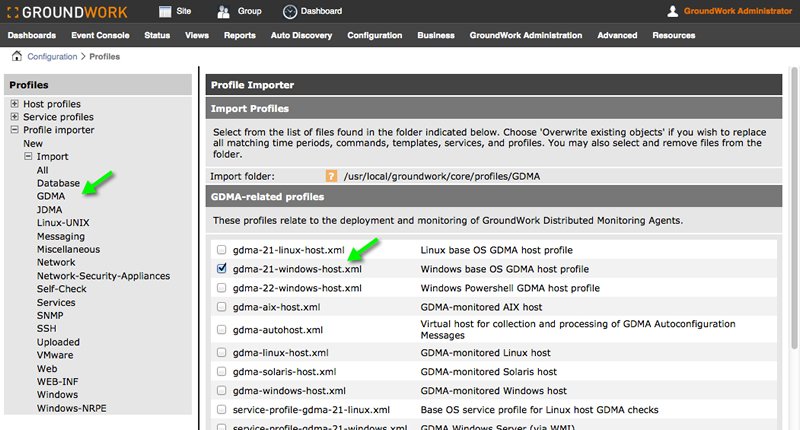
Task: Select the All import category
Action: point(42,170)
